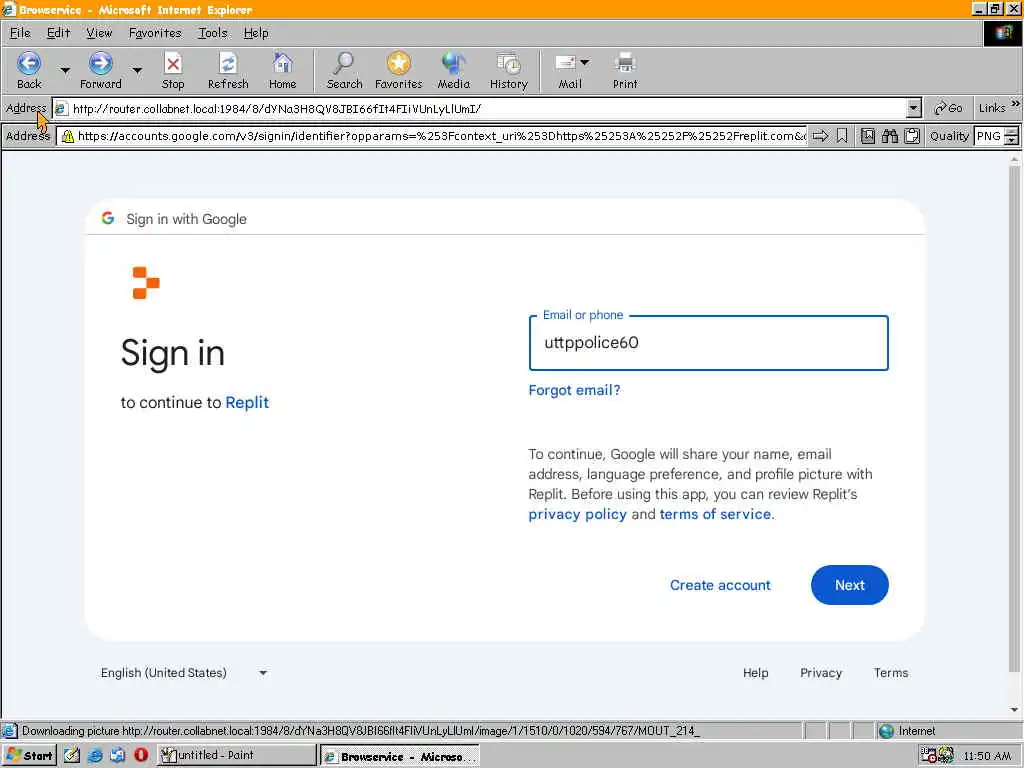The width and height of the screenshot is (1024, 768).
Task: Open the Favorites menu
Action: 155,33
